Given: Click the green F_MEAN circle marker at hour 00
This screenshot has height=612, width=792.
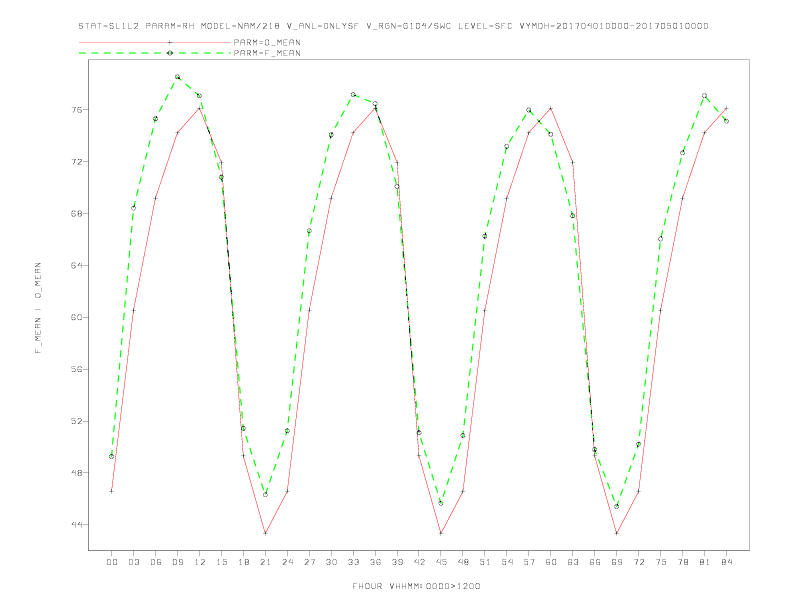Looking at the screenshot, I should (112, 456).
